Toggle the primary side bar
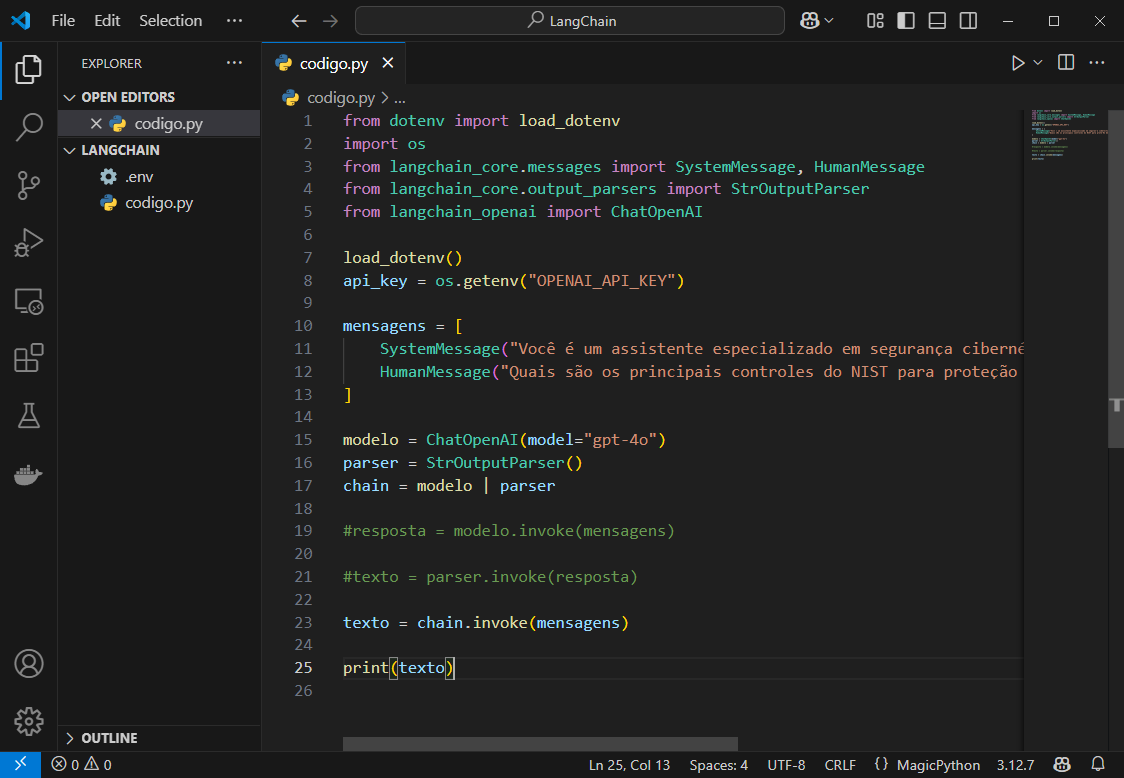Screen dimensions: 1124x778 click(x=906, y=21)
